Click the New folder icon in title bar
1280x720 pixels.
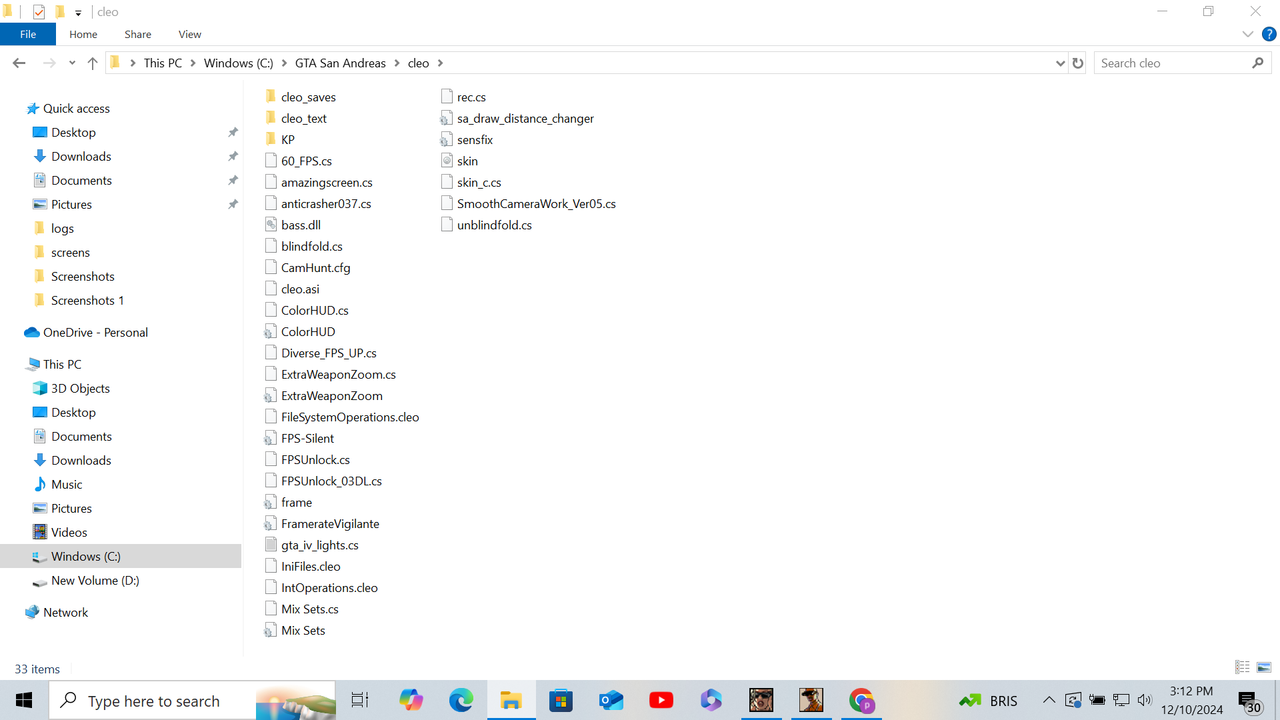(59, 12)
